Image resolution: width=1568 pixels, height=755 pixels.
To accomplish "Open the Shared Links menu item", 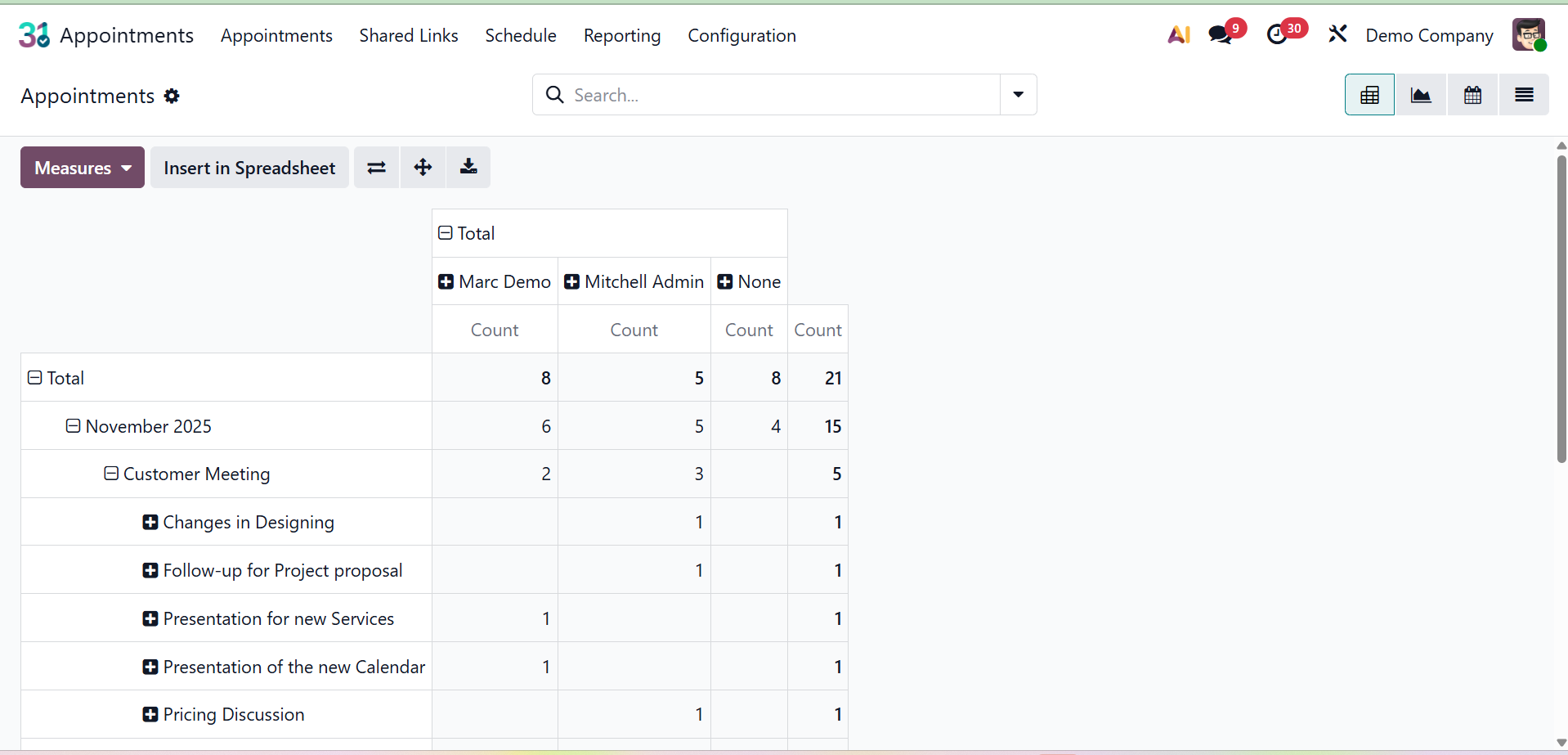I will (409, 36).
